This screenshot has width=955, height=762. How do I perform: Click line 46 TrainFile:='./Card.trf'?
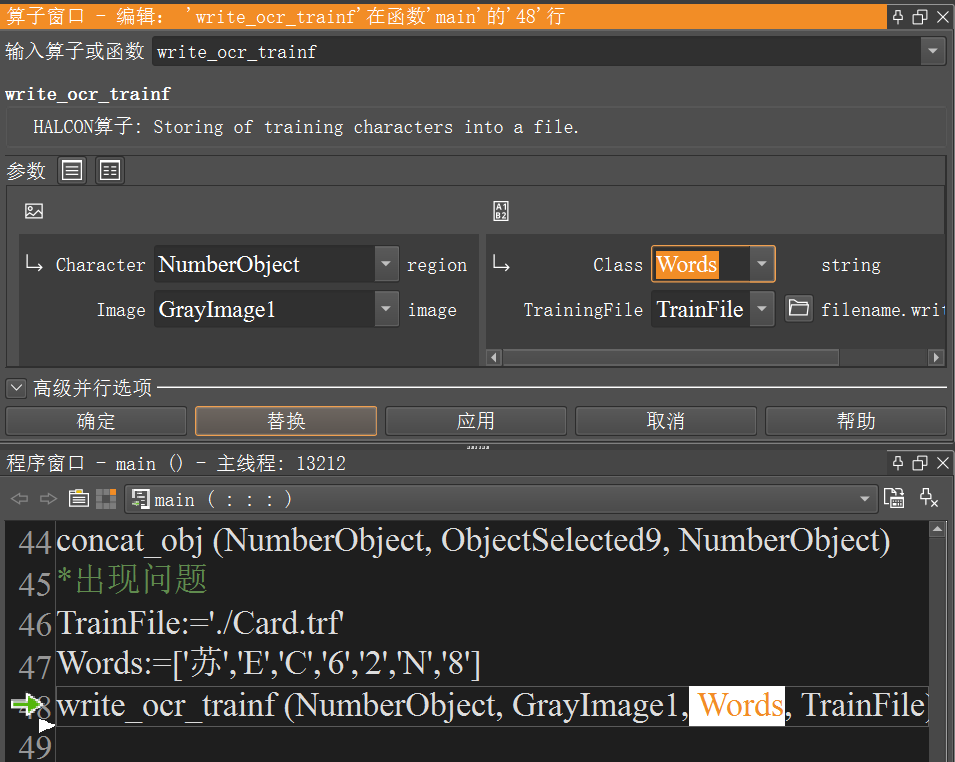tap(200, 623)
